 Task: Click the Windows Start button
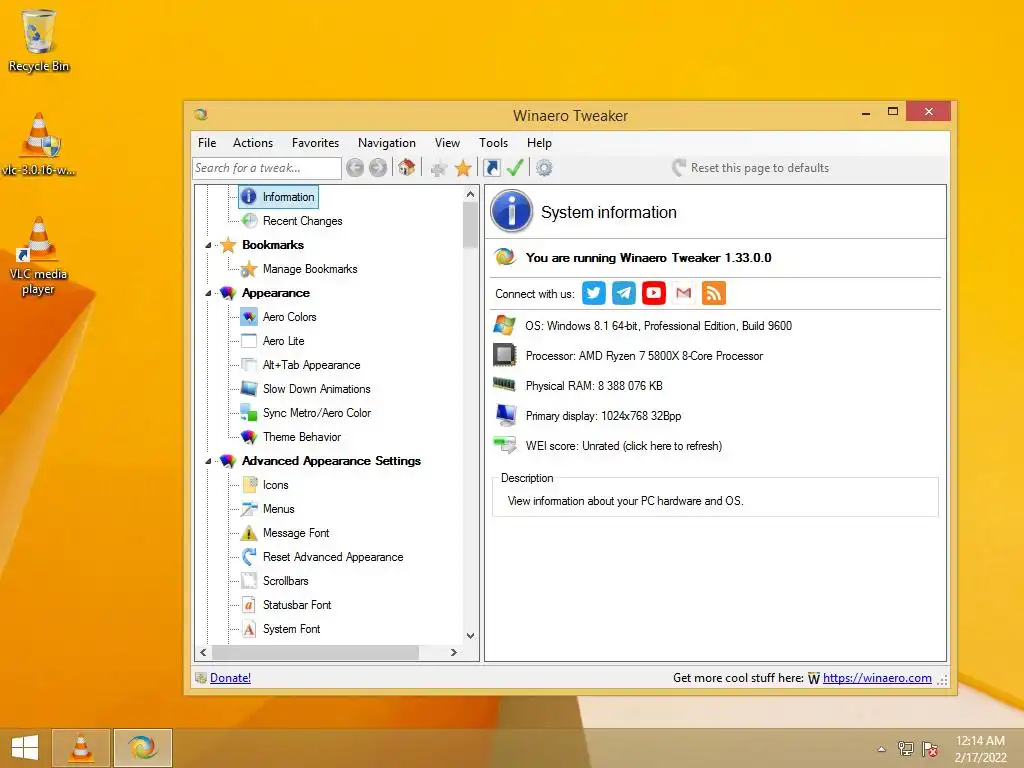[x=25, y=748]
